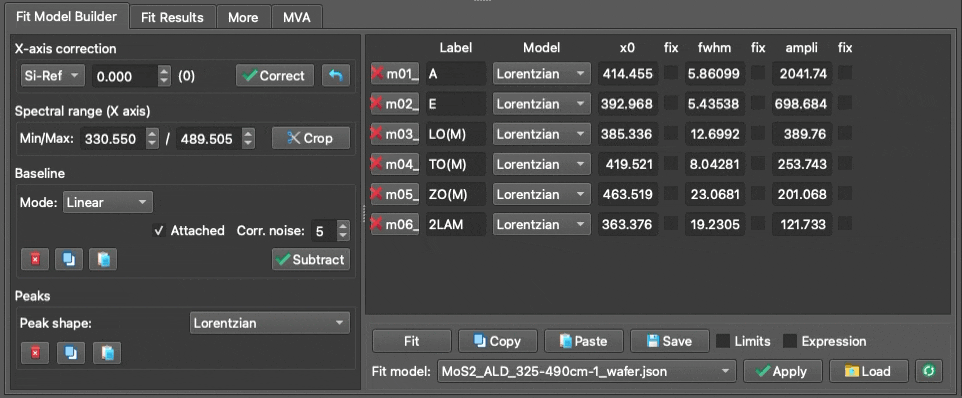The height and width of the screenshot is (398, 962).
Task: Click the Correct button
Action: 275,76
